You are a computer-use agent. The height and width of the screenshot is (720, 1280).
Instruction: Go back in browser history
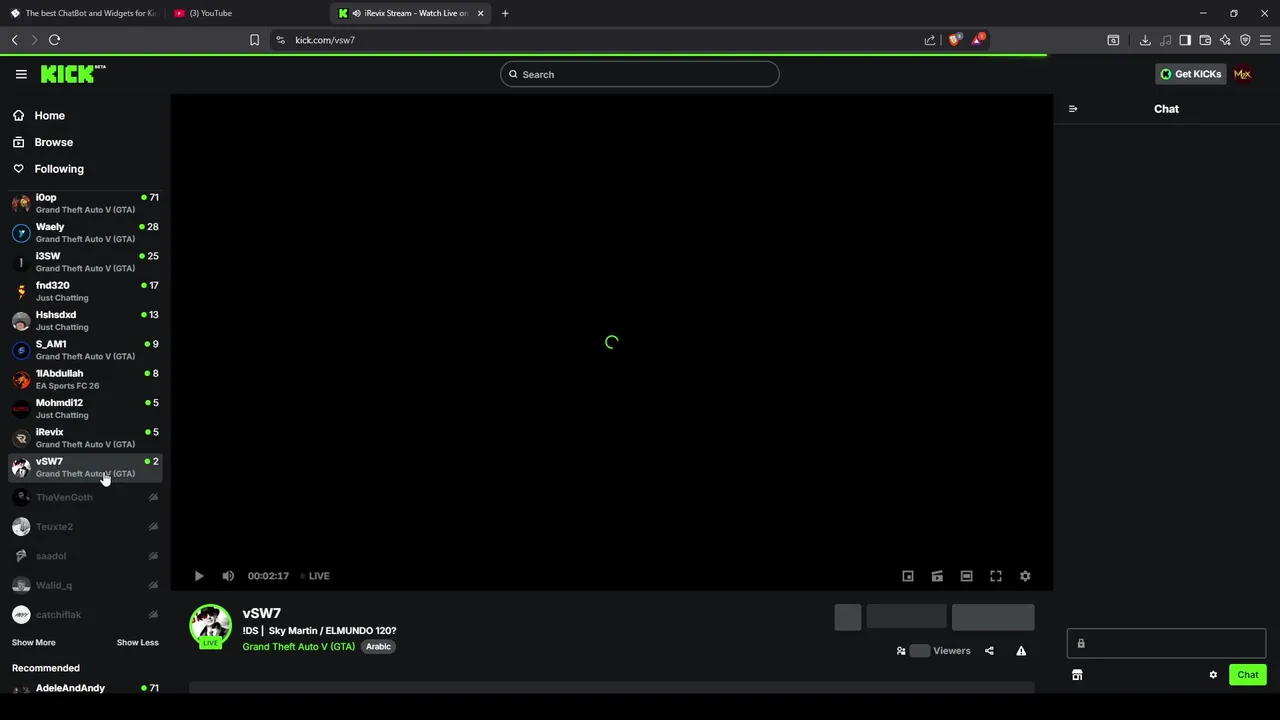click(15, 40)
